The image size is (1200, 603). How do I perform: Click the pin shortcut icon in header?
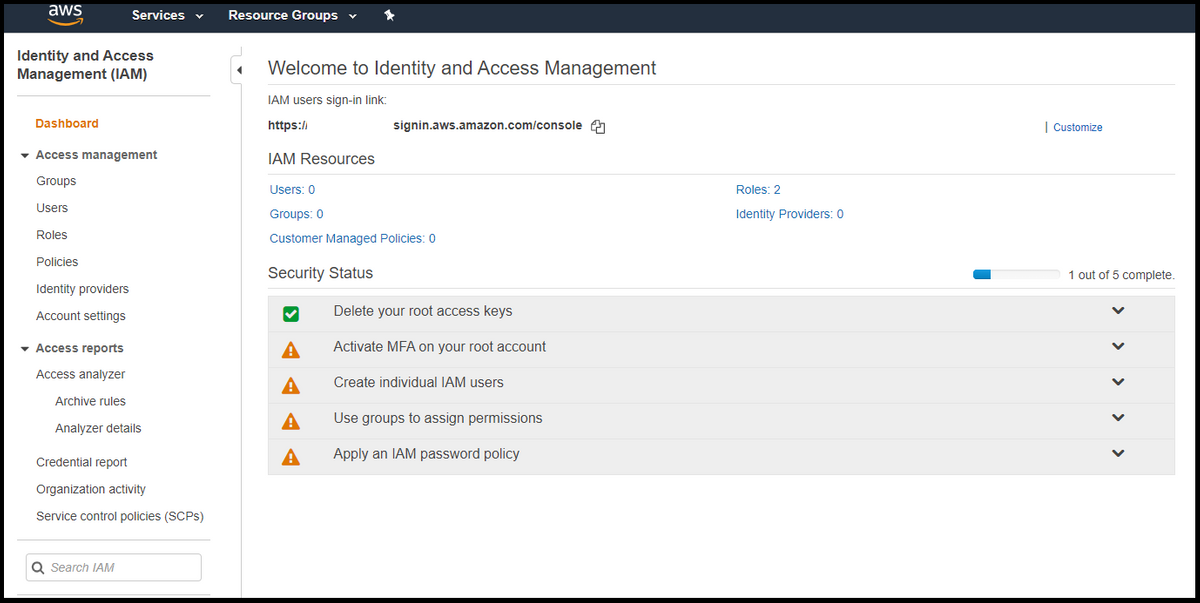(389, 16)
